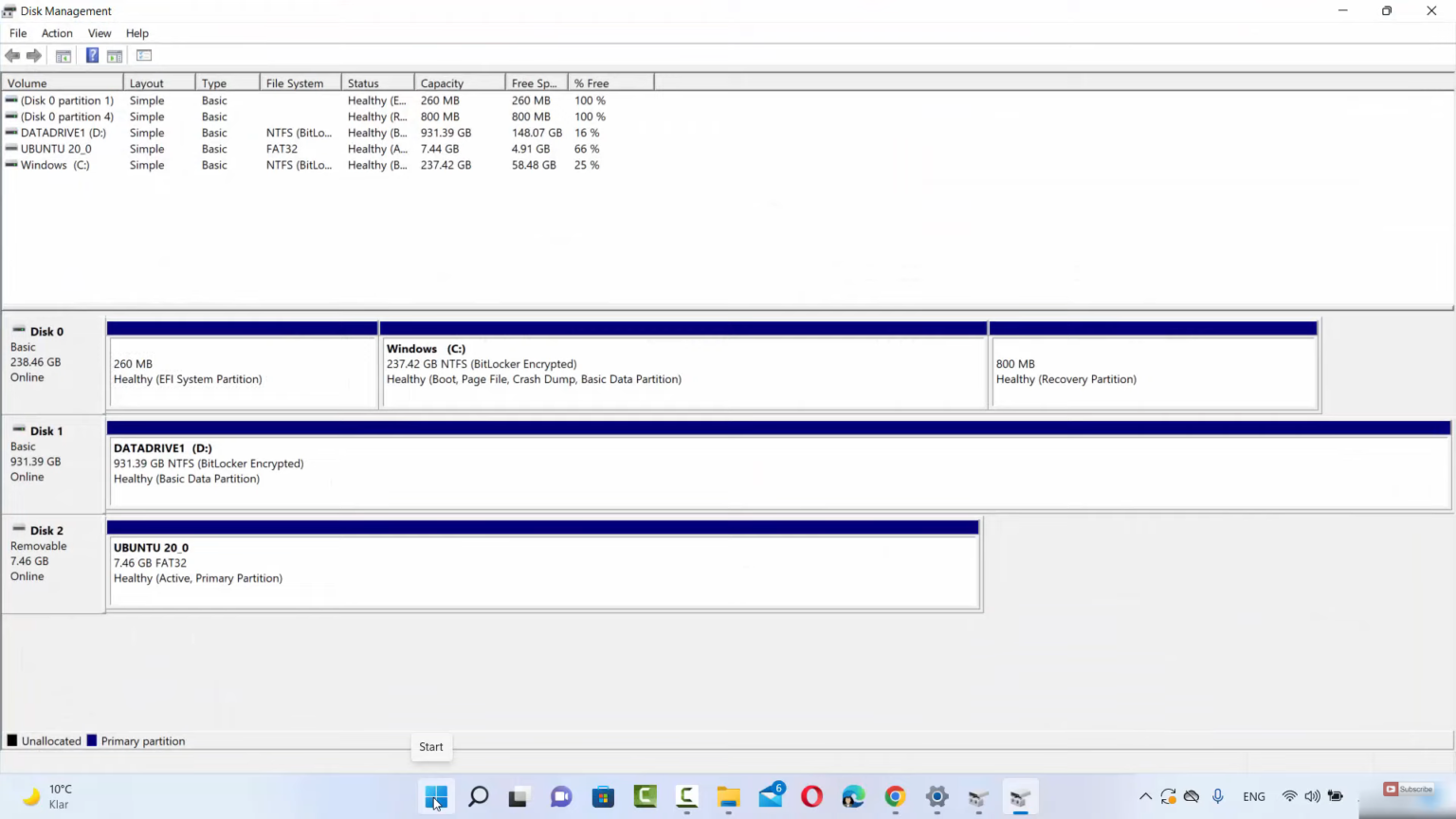Click the Forward navigation arrow
The height and width of the screenshot is (819, 1456).
[34, 55]
